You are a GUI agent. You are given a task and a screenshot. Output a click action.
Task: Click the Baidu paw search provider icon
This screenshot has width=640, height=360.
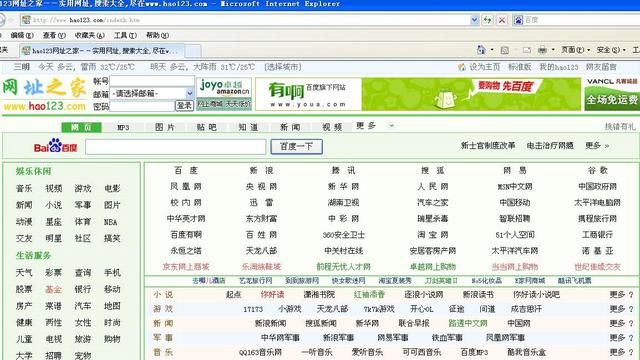click(x=518, y=20)
